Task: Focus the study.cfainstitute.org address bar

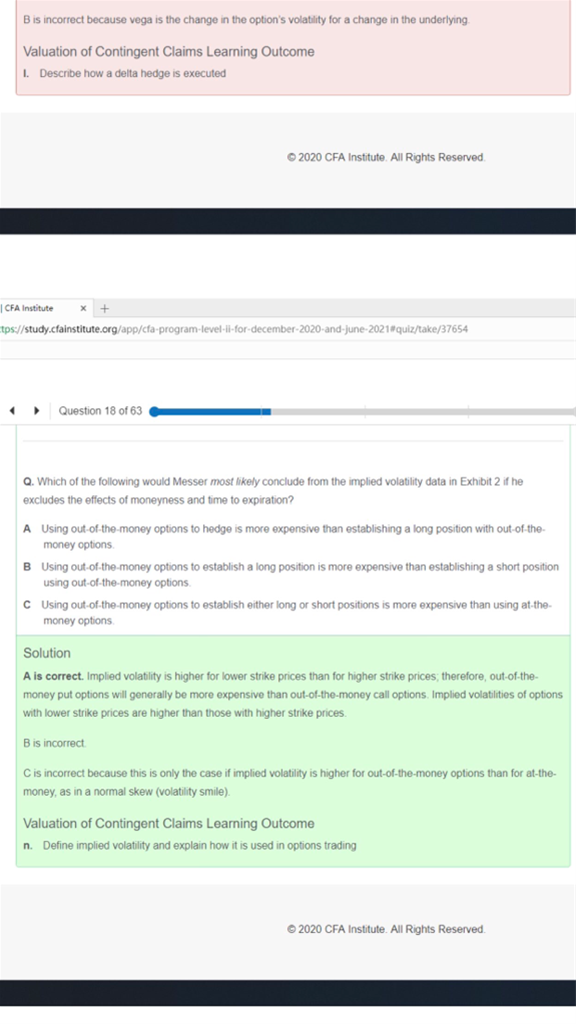Action: pyautogui.click(x=287, y=329)
